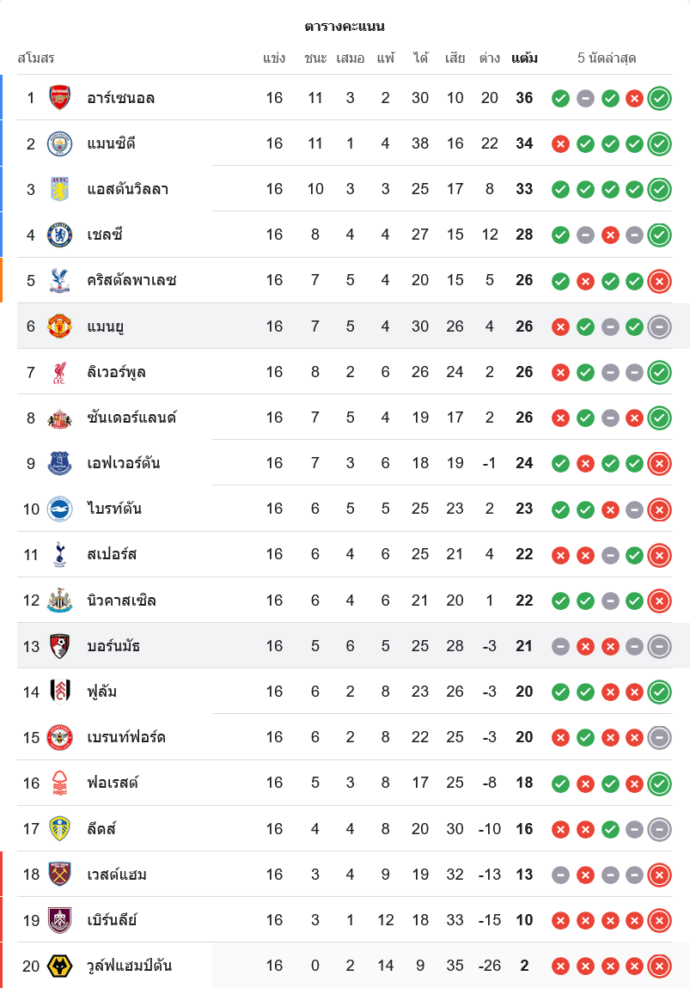
Task: Click the Liverpool club crest
Action: (60, 372)
